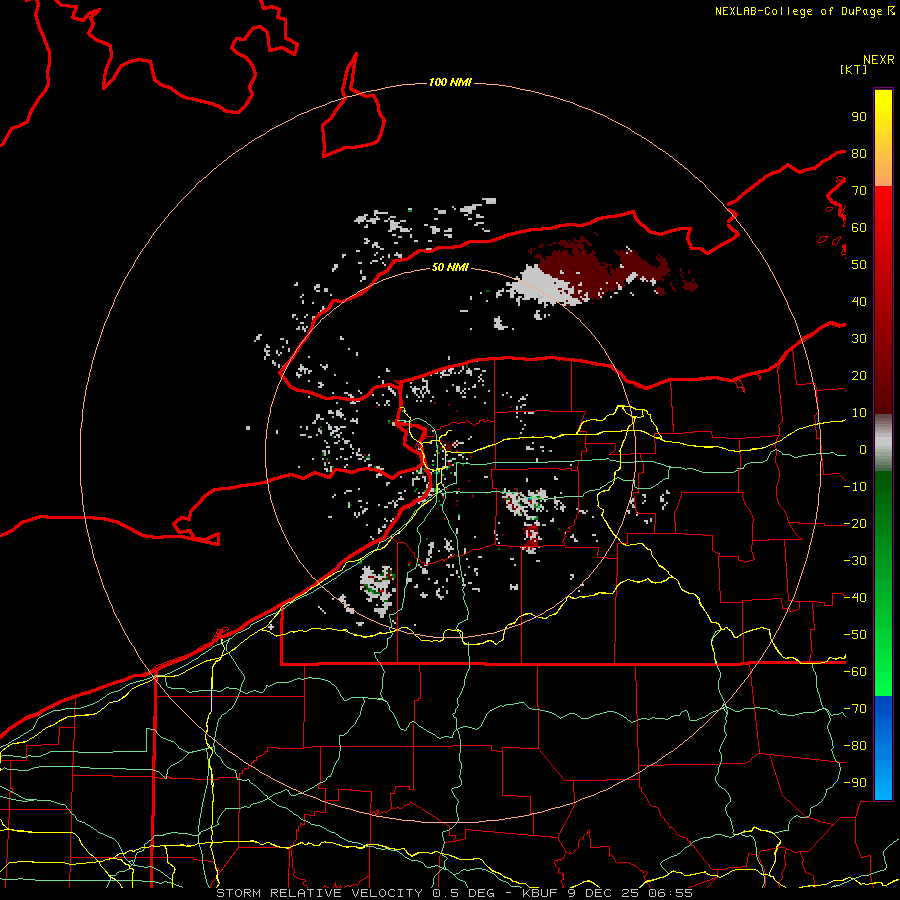Click the -10 value on velocity scale
This screenshot has width=900, height=900.
pos(855,487)
